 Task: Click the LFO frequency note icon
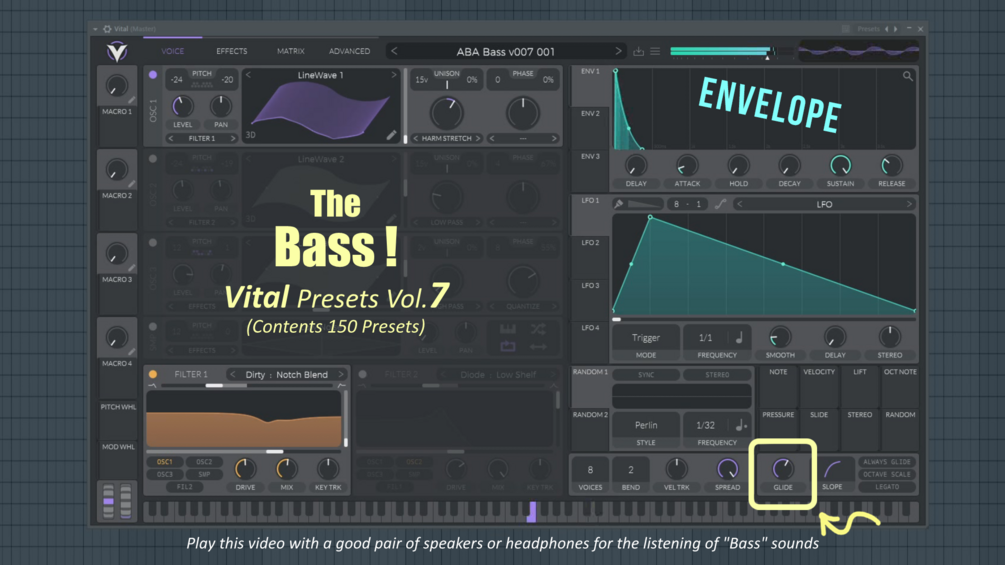[739, 338]
